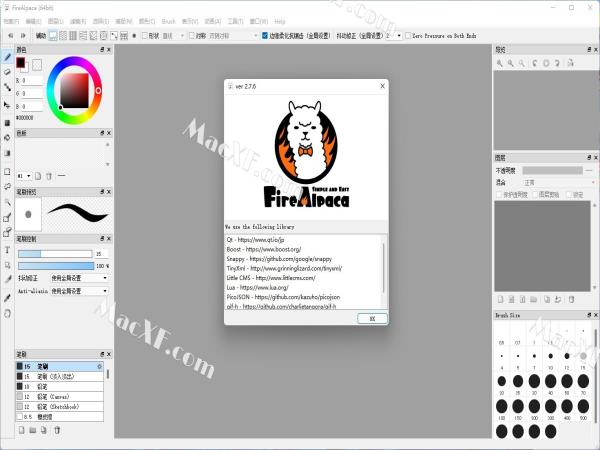Image resolution: width=600 pixels, height=450 pixels.
Task: Select the Gradient tool
Action: tap(7, 153)
